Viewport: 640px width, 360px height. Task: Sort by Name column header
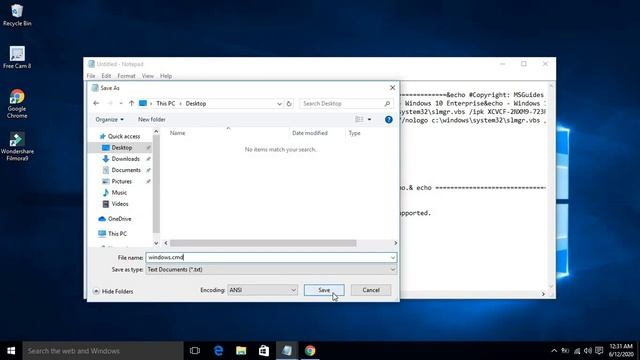(178, 133)
